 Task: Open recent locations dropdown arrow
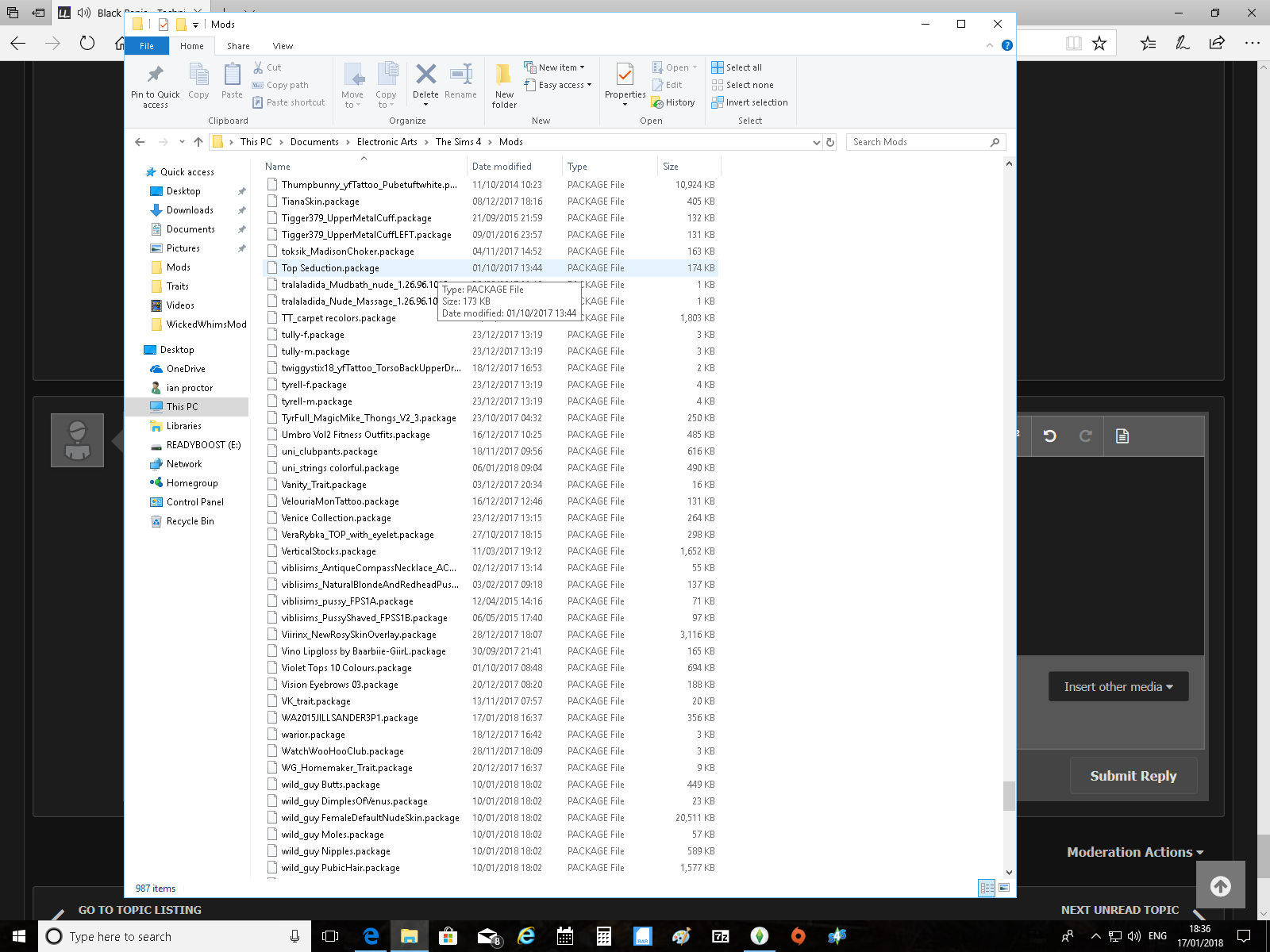[x=182, y=142]
